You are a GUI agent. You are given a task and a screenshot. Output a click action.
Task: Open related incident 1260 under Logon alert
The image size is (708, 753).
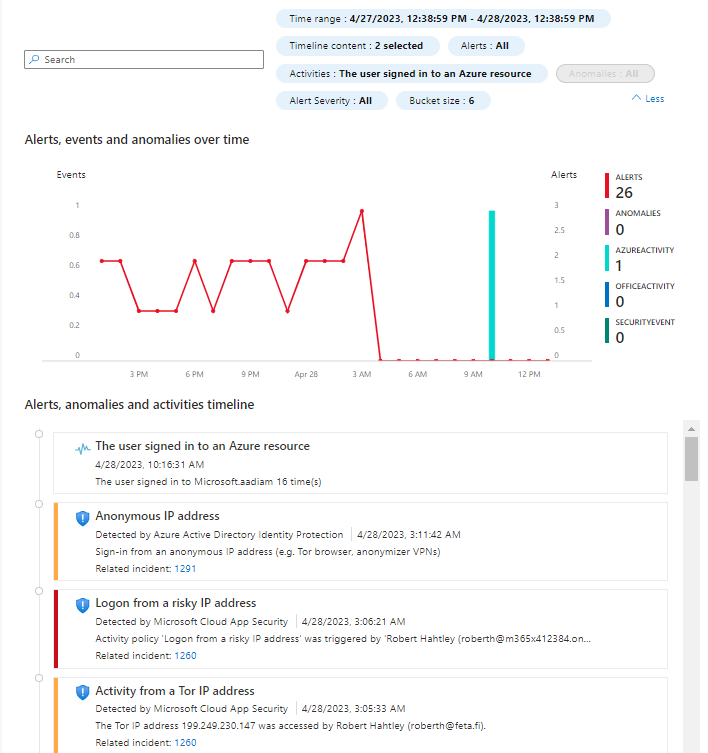click(x=185, y=656)
